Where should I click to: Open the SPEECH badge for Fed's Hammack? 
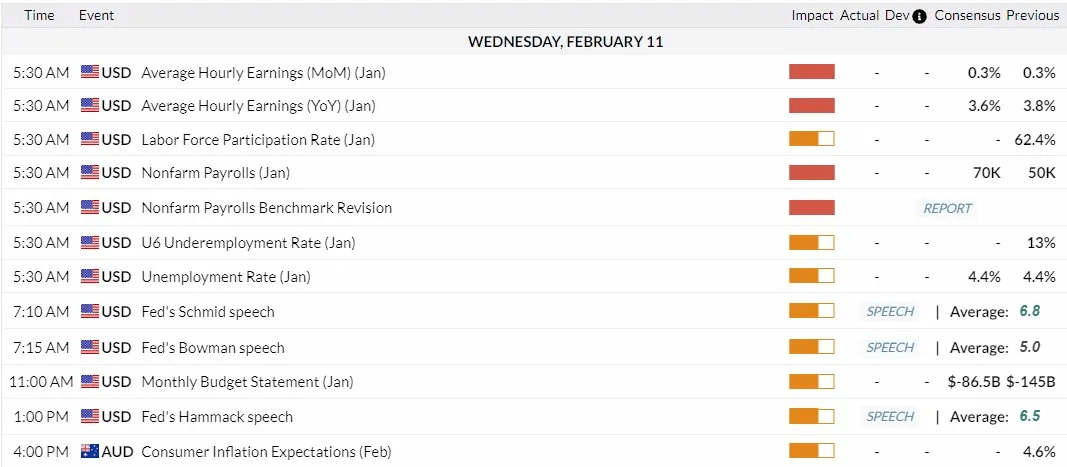890,416
